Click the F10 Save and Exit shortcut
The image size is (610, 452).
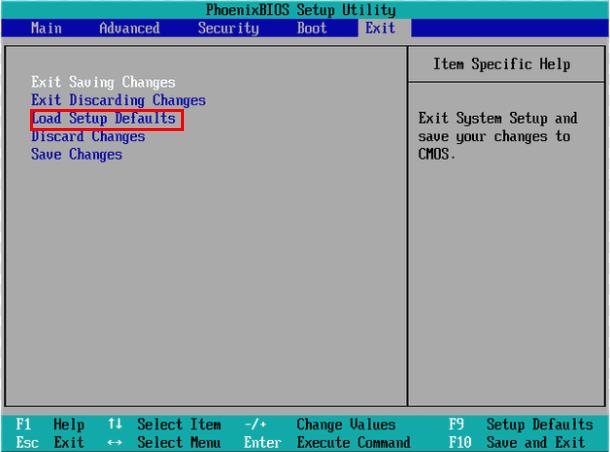point(520,442)
